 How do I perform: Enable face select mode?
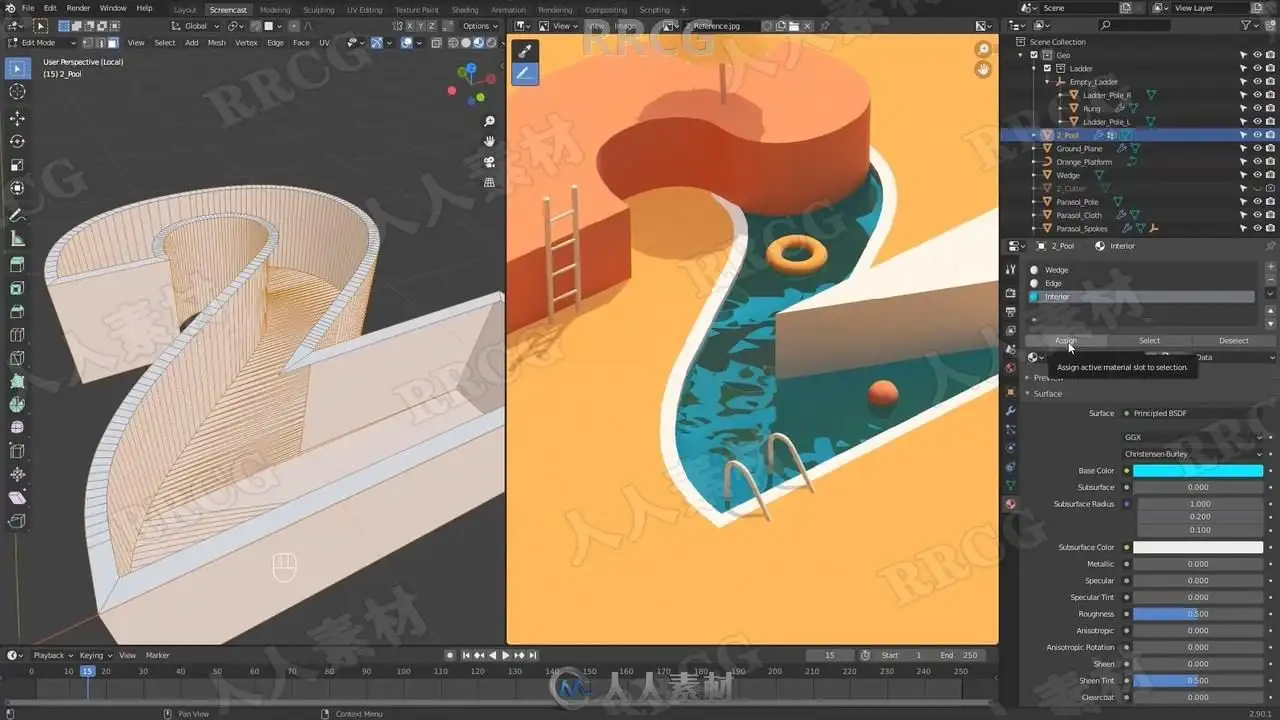click(113, 42)
